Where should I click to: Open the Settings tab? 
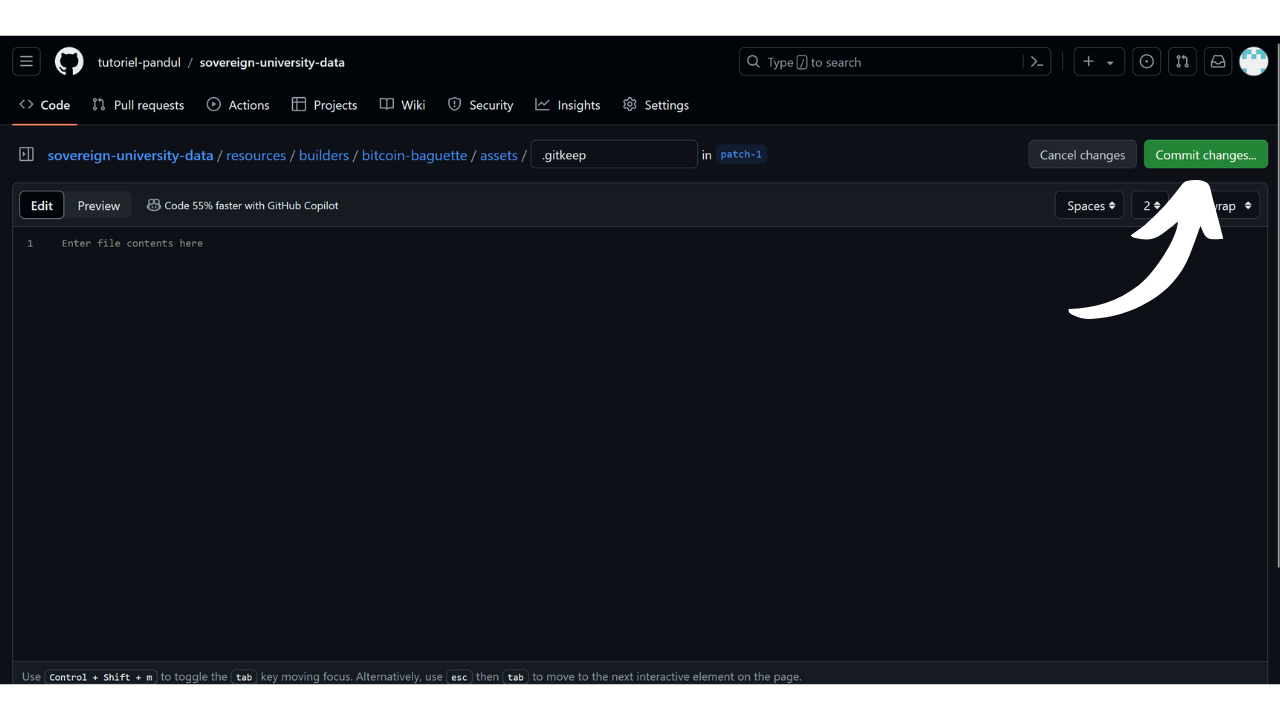(x=655, y=105)
